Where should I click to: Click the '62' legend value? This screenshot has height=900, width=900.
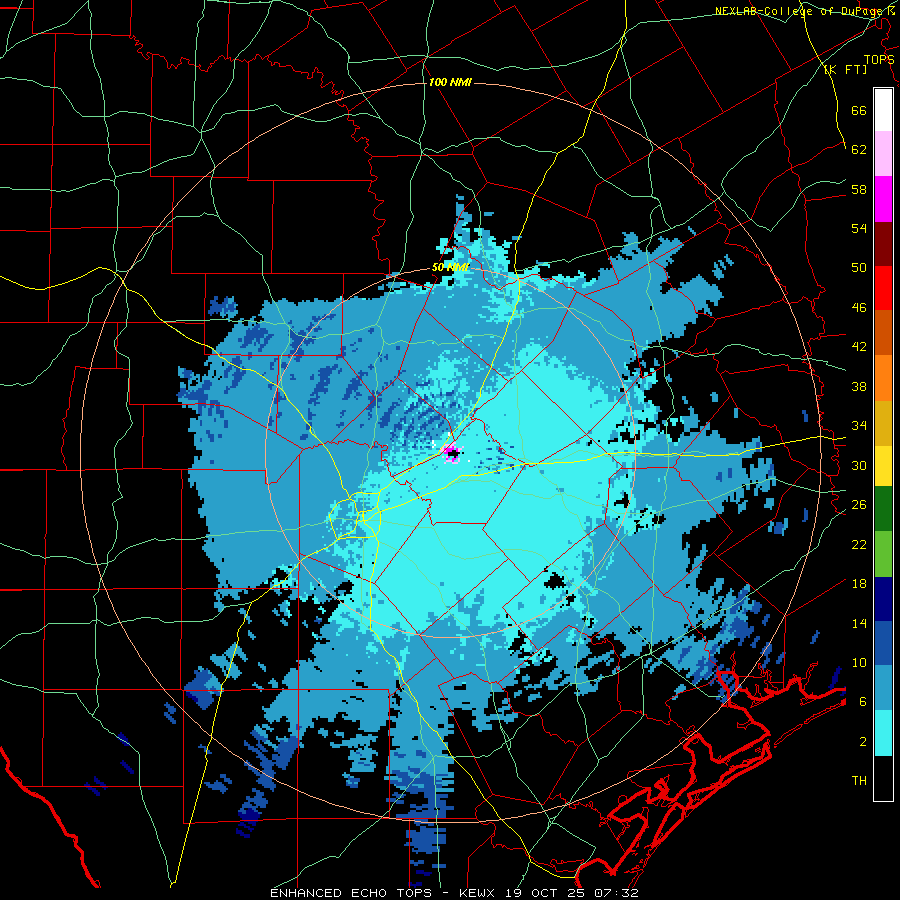click(859, 150)
